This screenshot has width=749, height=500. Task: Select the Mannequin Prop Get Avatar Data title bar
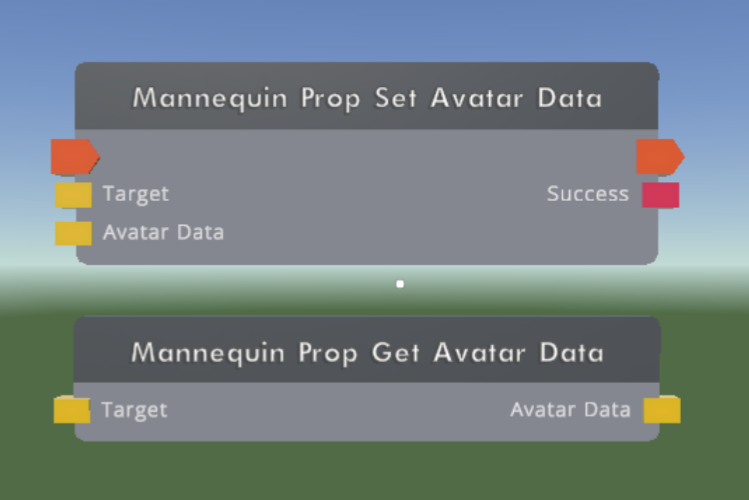click(367, 350)
